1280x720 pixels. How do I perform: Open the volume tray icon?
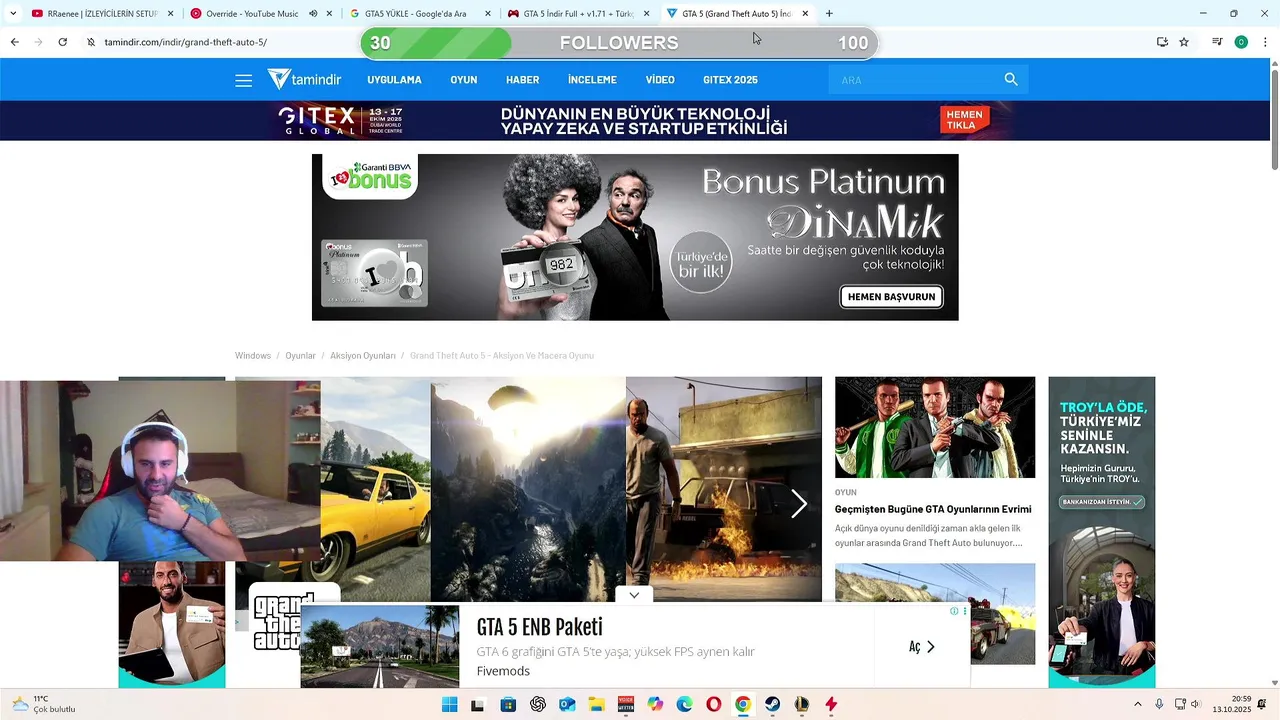[x=1195, y=704]
